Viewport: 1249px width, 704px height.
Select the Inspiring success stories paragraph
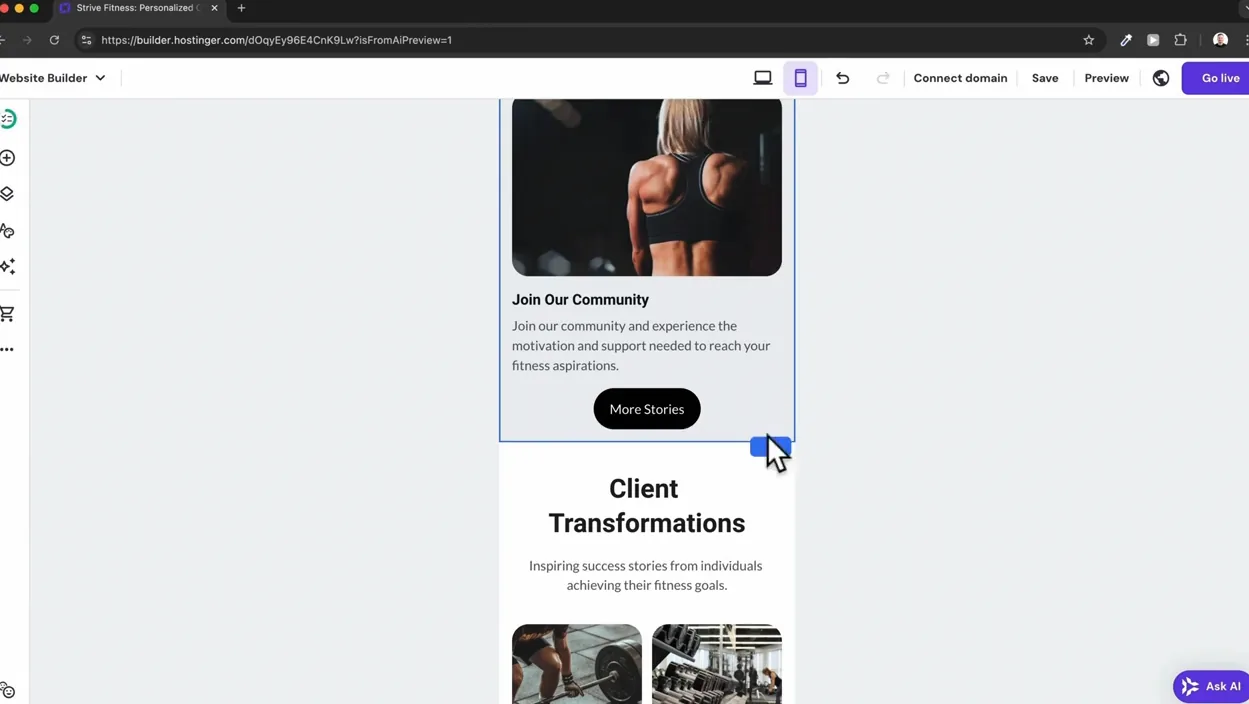pos(646,575)
